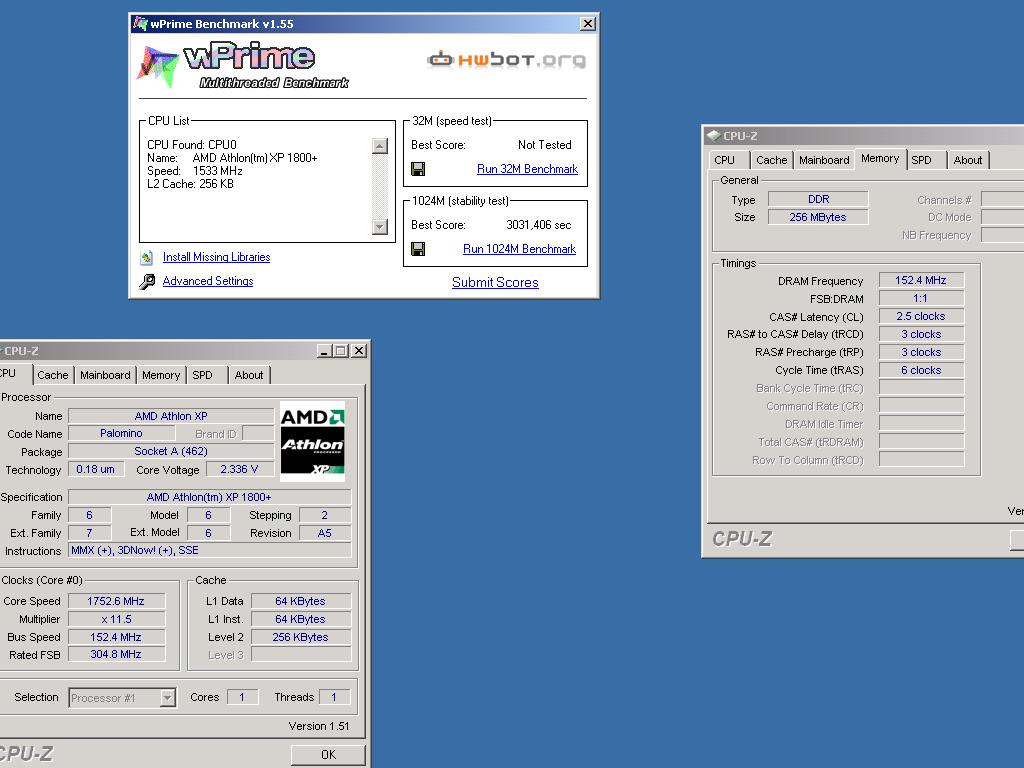Screen dimensions: 1024x768
Task: Click the AMD Athlon XP logo image
Action: pyautogui.click(x=312, y=441)
